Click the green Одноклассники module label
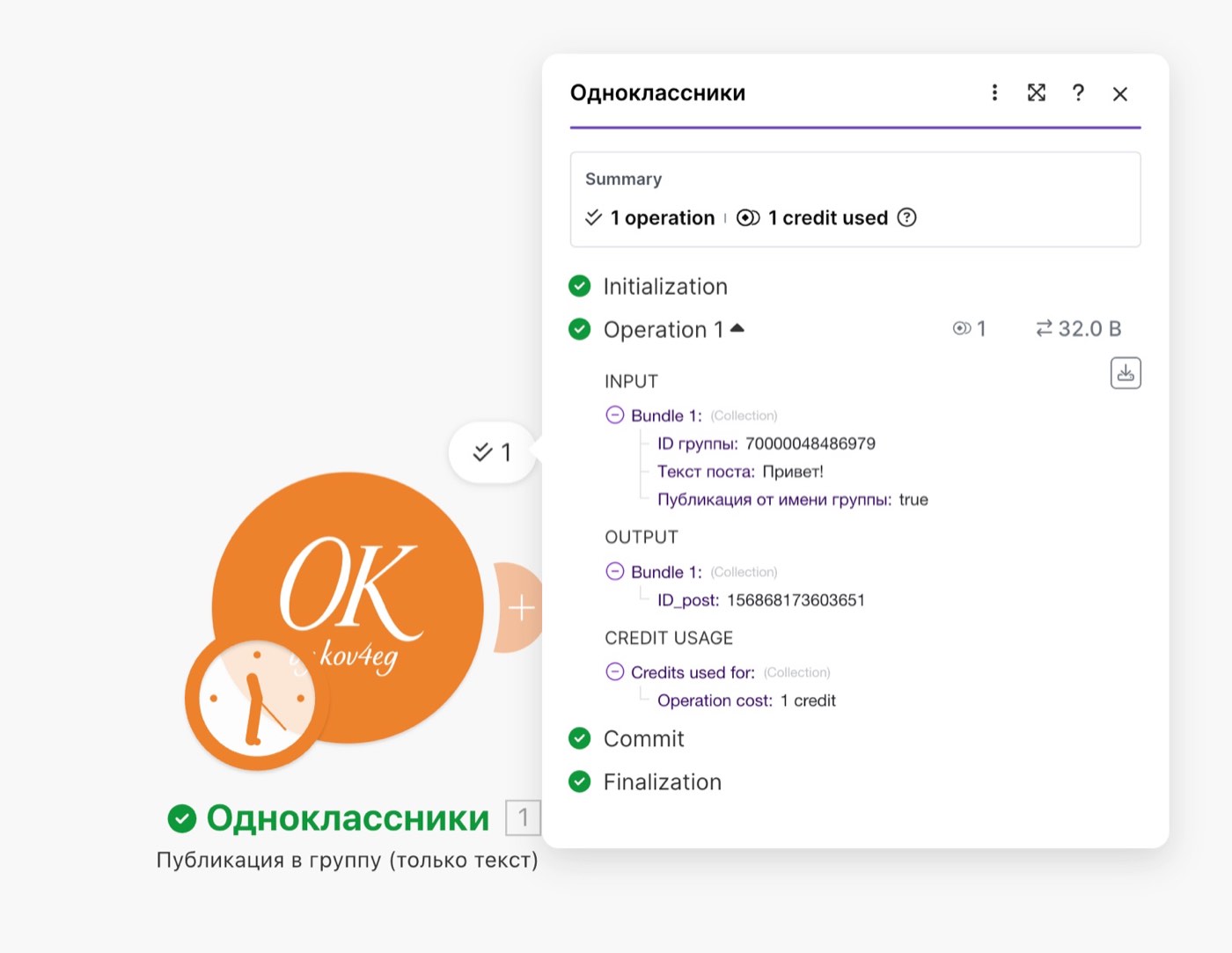The height and width of the screenshot is (953, 1232). [348, 818]
